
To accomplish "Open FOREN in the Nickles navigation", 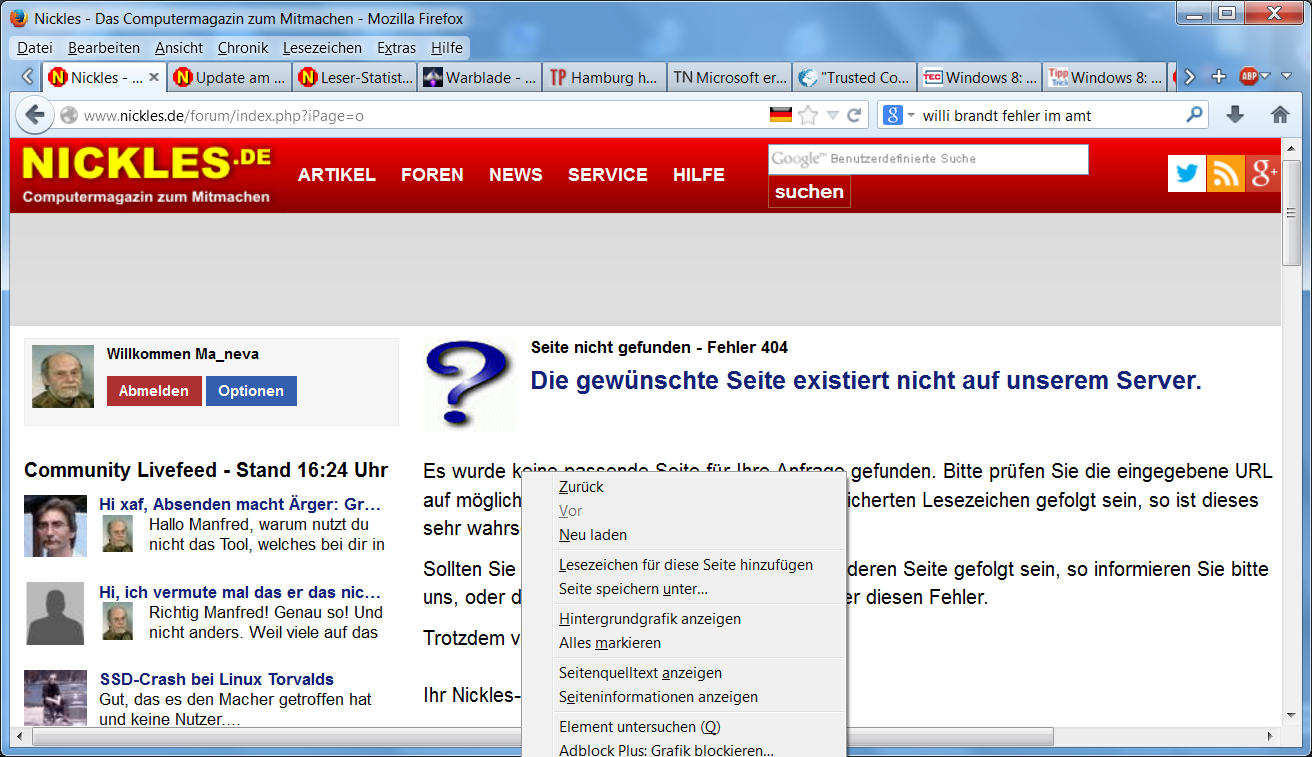I will [432, 174].
